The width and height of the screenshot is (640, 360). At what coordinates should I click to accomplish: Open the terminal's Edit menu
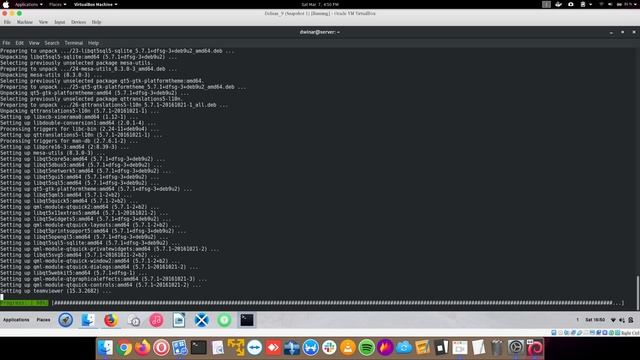coord(20,43)
